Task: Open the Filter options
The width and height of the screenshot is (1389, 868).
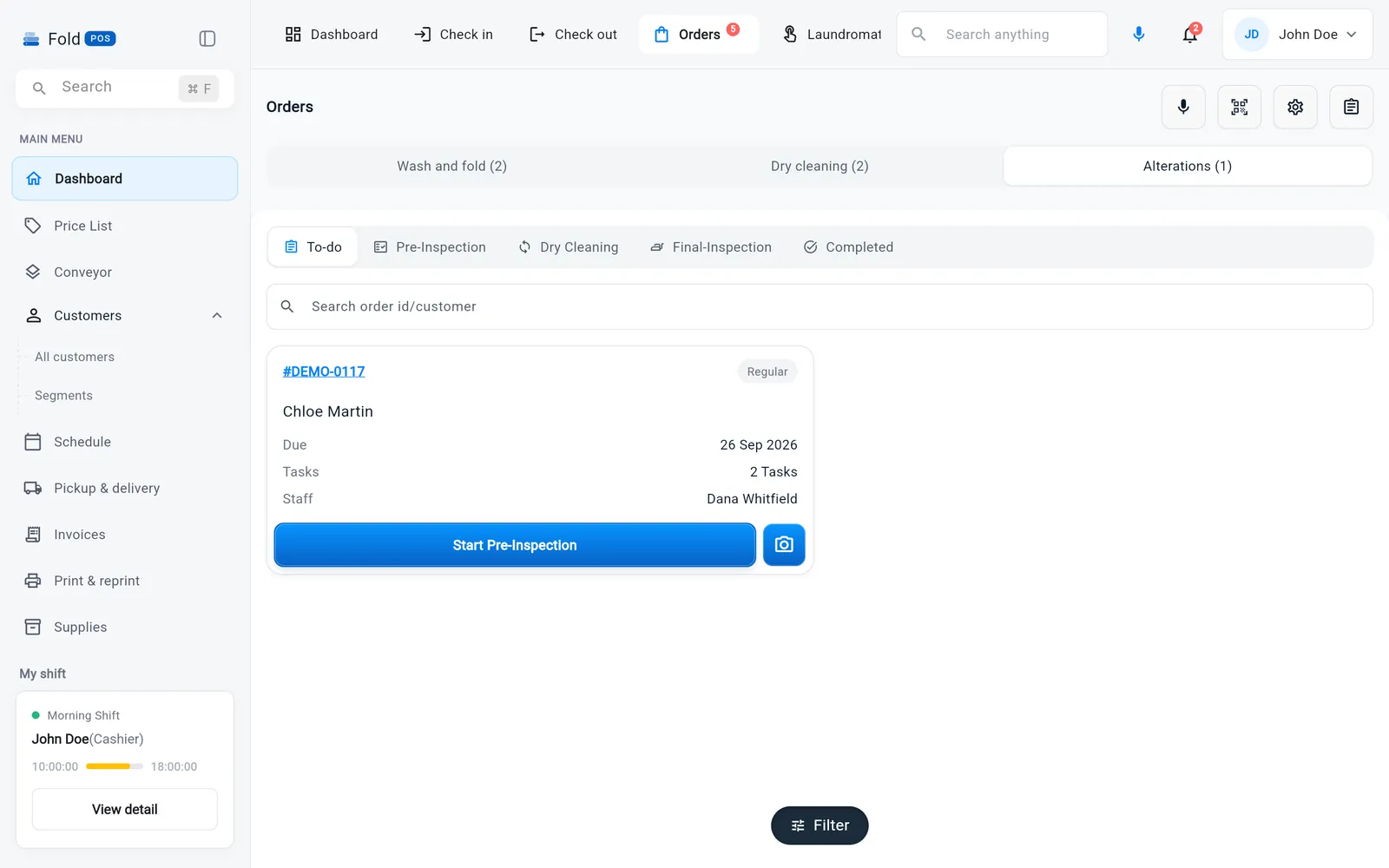Action: point(820,825)
